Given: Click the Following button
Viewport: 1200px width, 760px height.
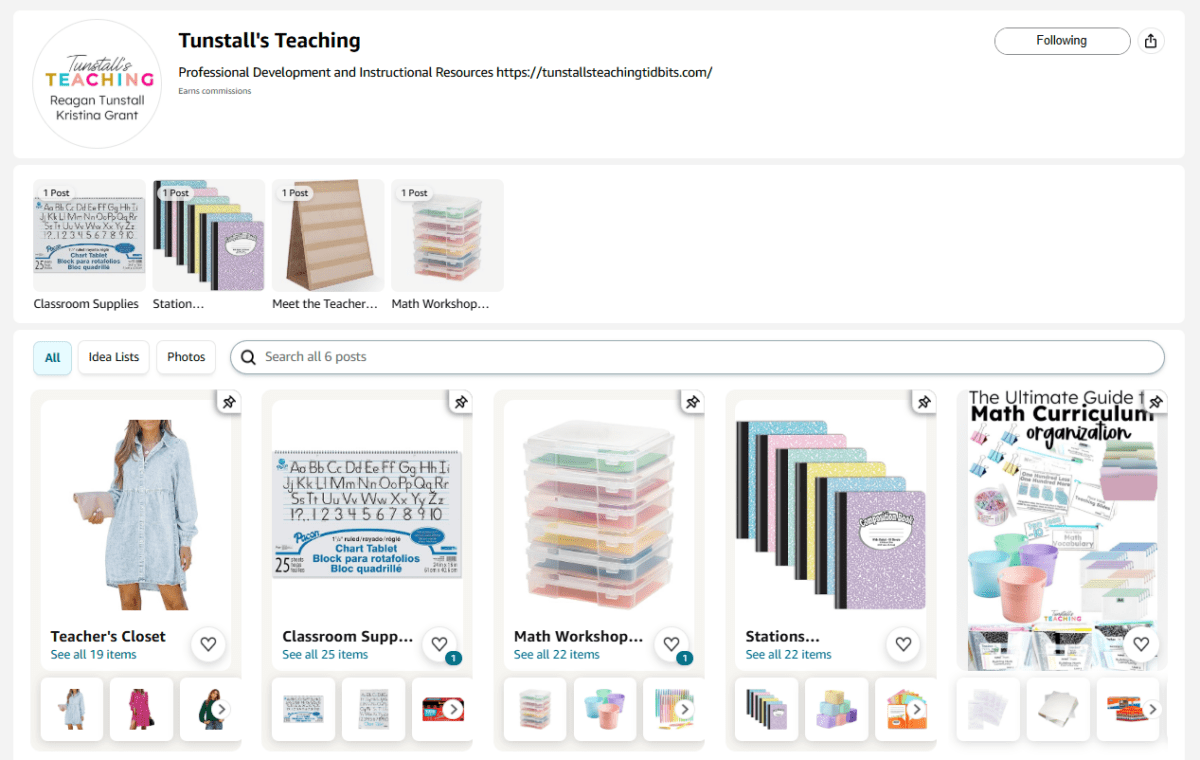Looking at the screenshot, I should coord(1062,41).
